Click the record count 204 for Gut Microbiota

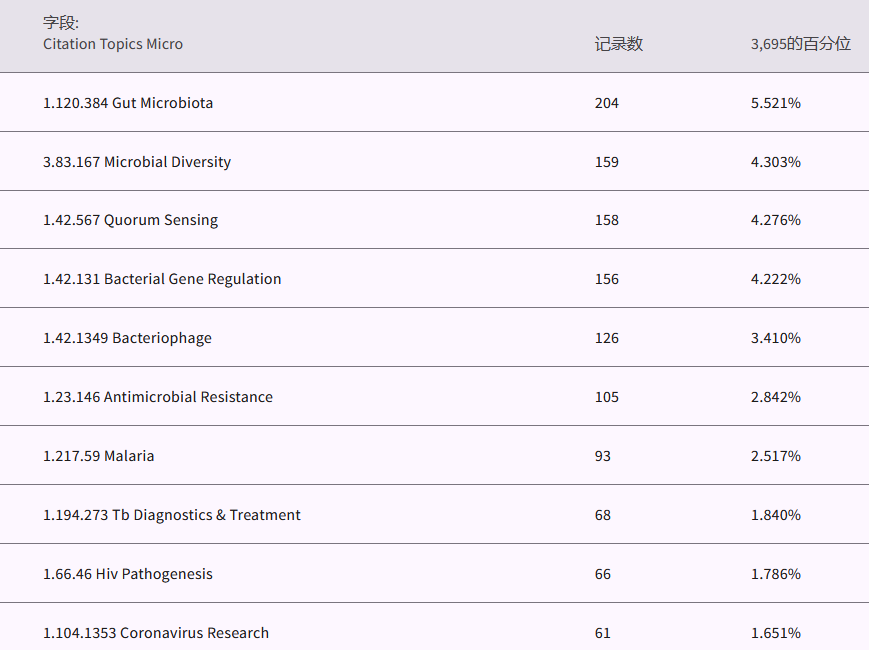[607, 103]
